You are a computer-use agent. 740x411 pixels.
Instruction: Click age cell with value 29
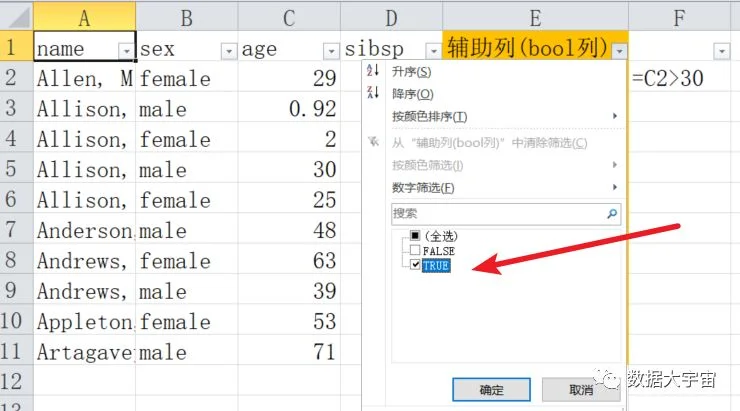[x=289, y=78]
